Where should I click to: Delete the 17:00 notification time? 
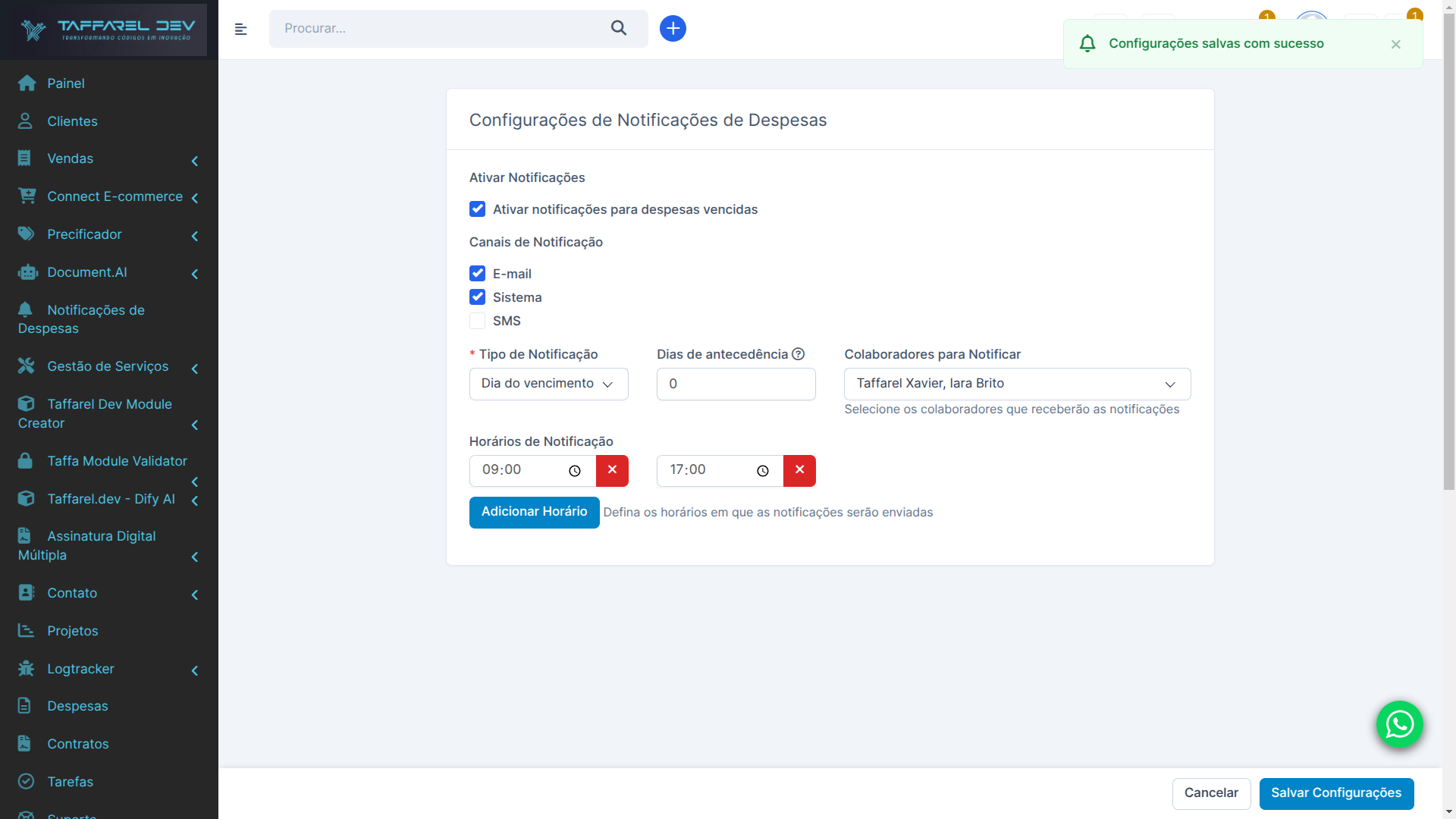(799, 470)
